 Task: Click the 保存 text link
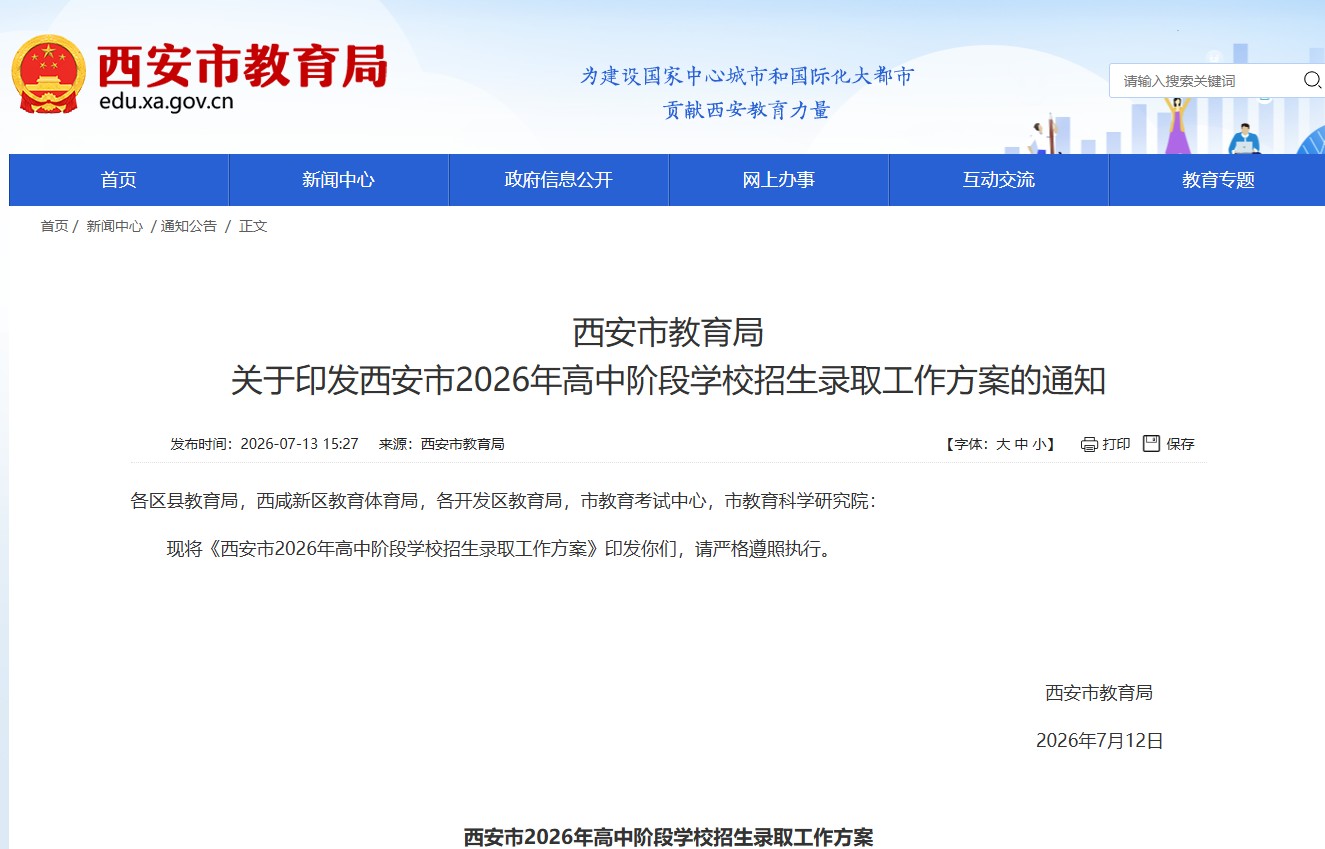pyautogui.click(x=1180, y=444)
